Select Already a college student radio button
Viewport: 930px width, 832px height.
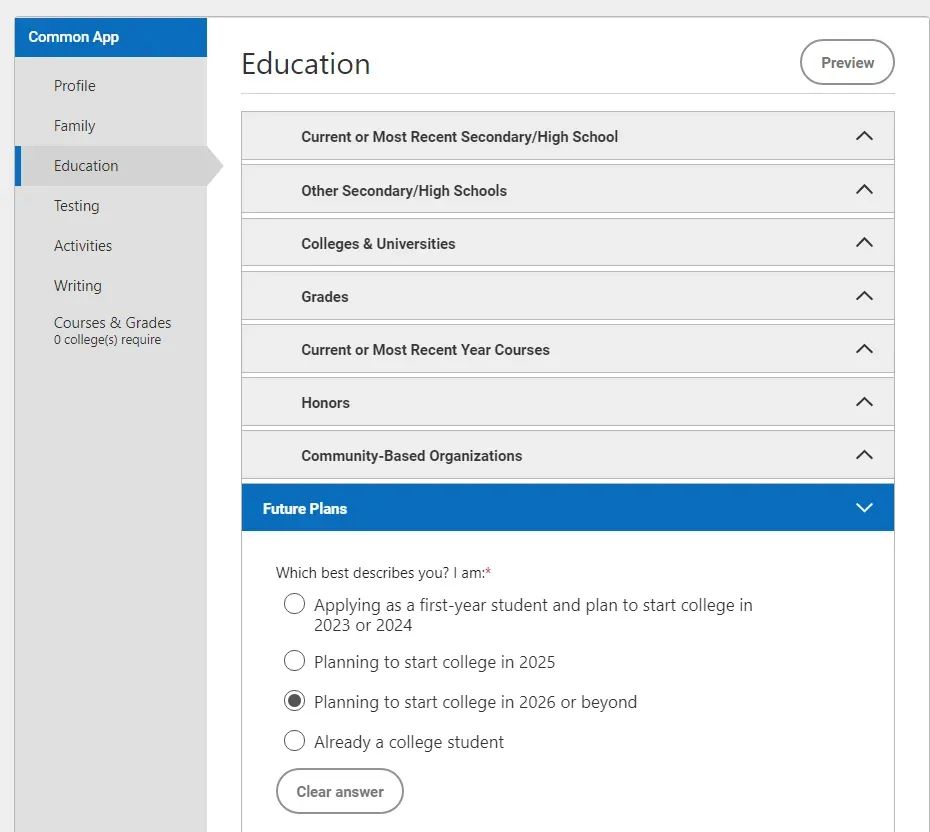tap(294, 741)
